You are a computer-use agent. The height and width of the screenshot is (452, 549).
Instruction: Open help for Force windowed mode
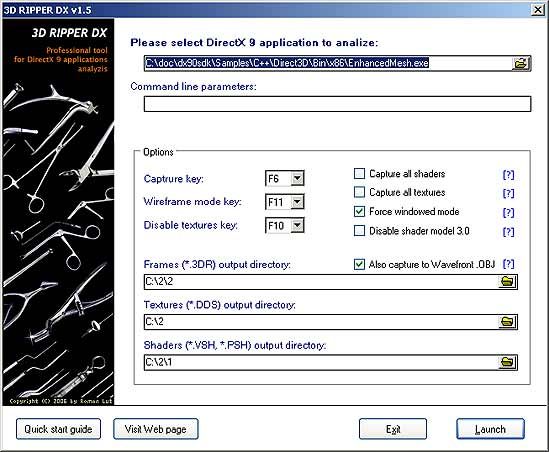(x=508, y=213)
